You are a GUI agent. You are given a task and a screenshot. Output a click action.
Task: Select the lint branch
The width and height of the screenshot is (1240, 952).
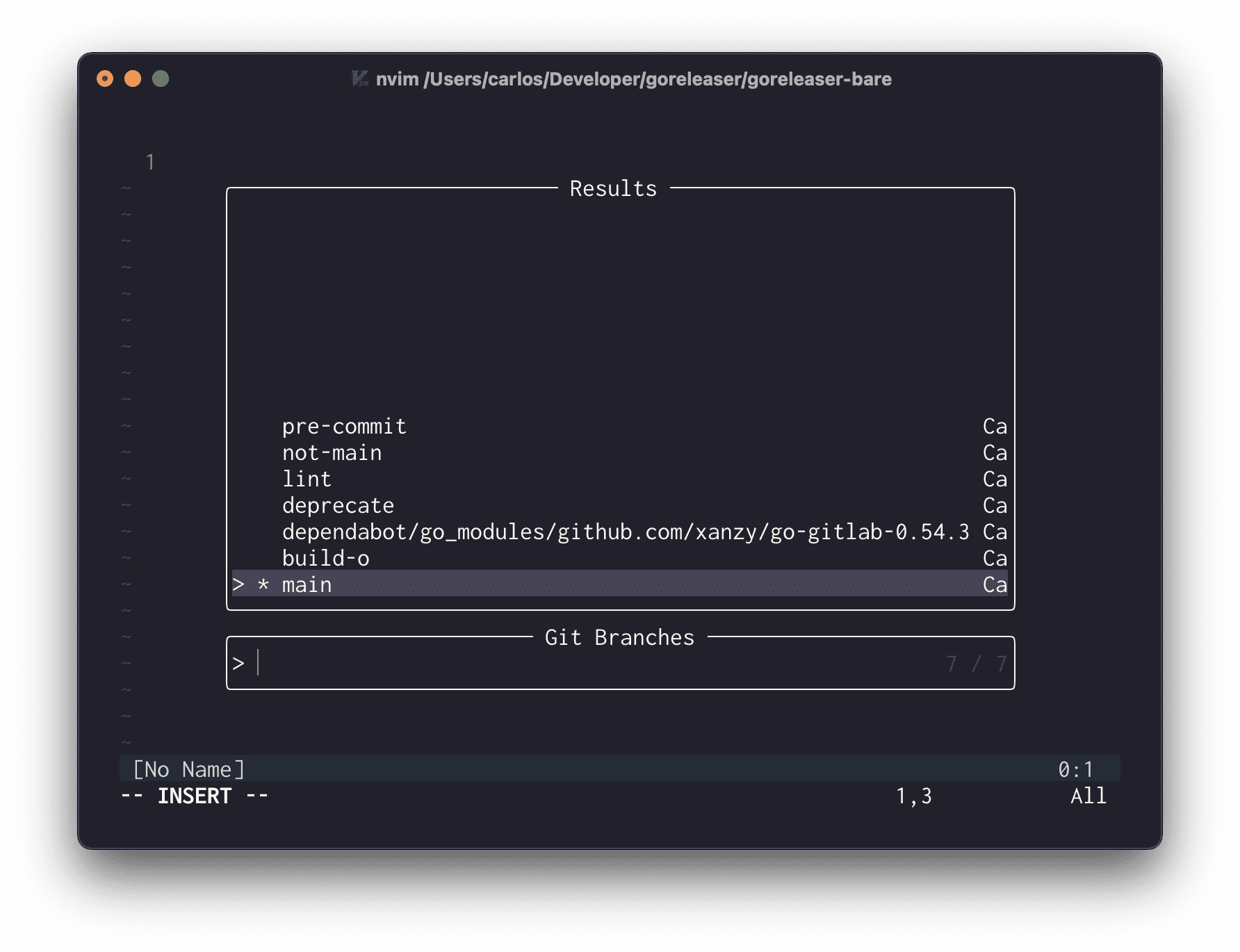(x=306, y=479)
